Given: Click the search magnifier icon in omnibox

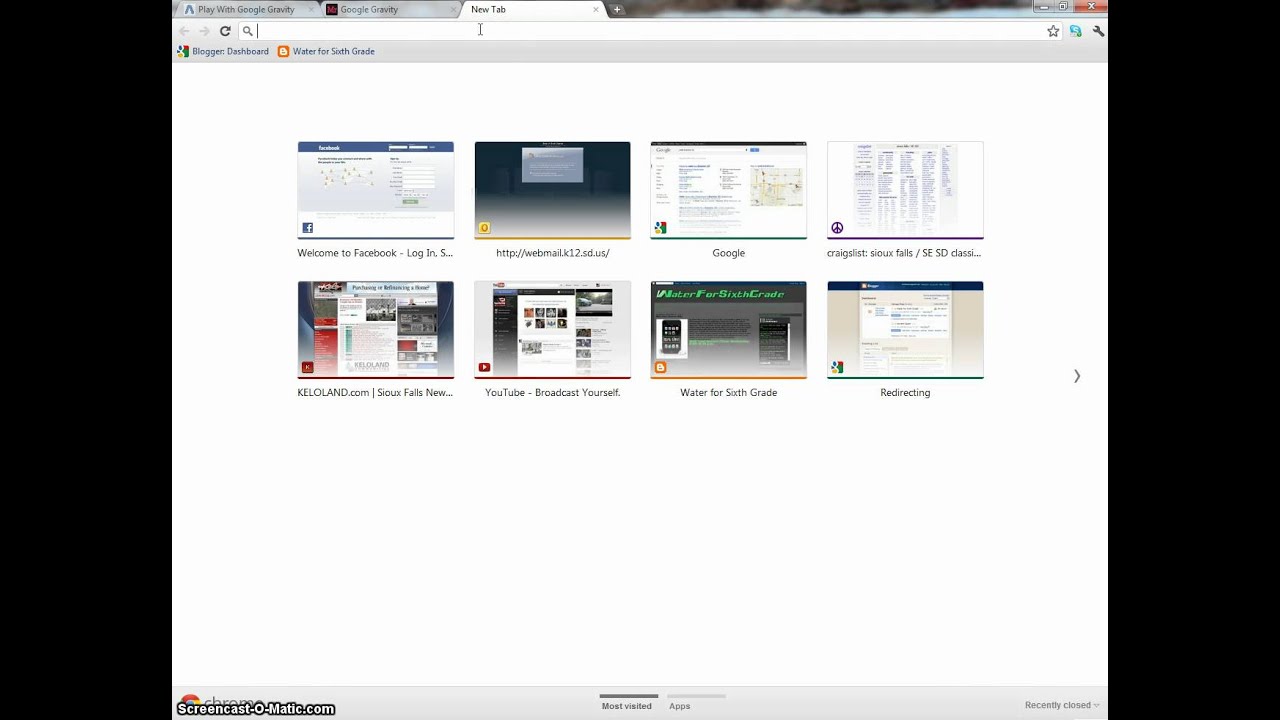Looking at the screenshot, I should [248, 31].
